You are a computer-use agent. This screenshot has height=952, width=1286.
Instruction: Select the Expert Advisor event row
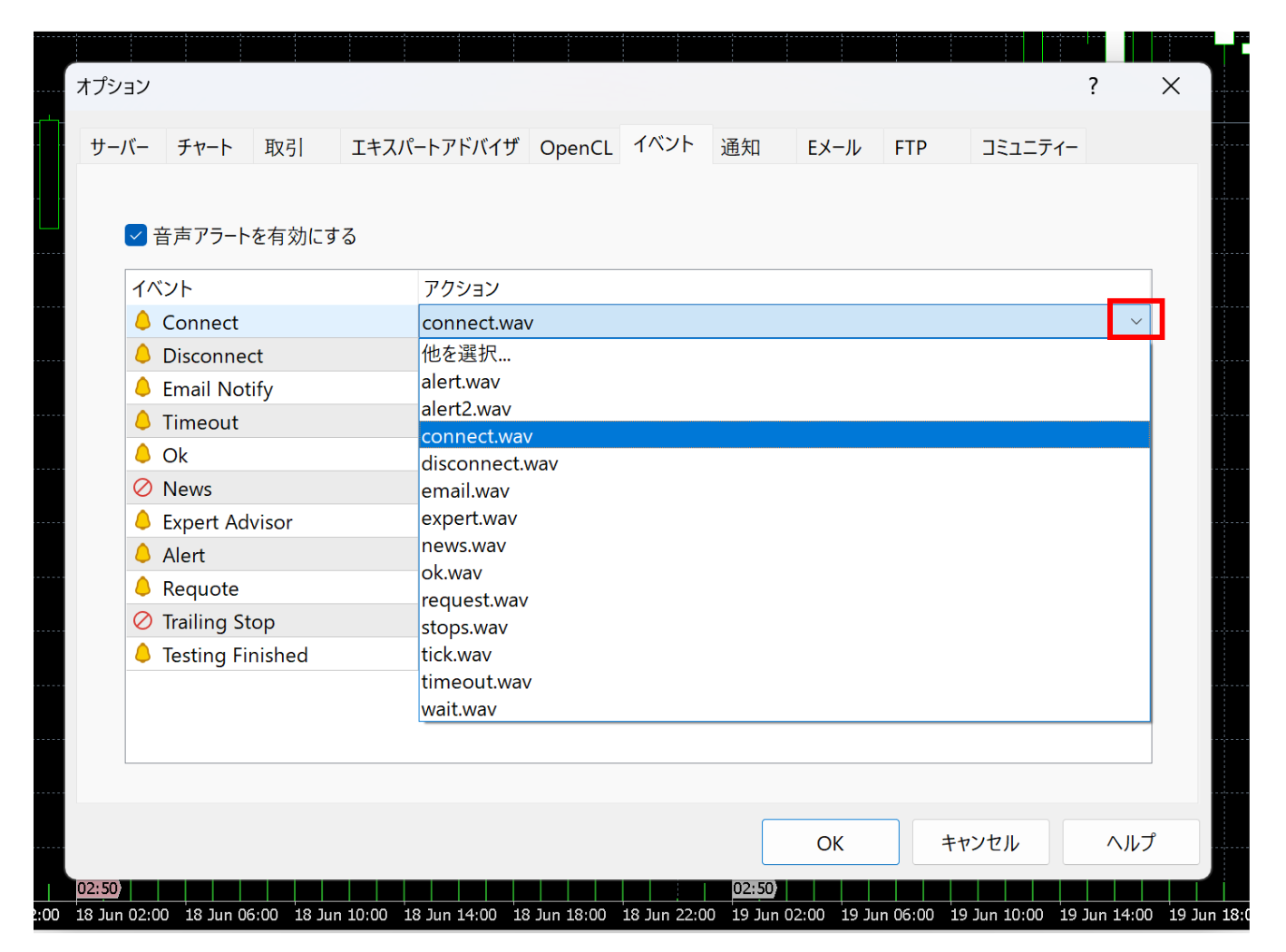(x=227, y=521)
